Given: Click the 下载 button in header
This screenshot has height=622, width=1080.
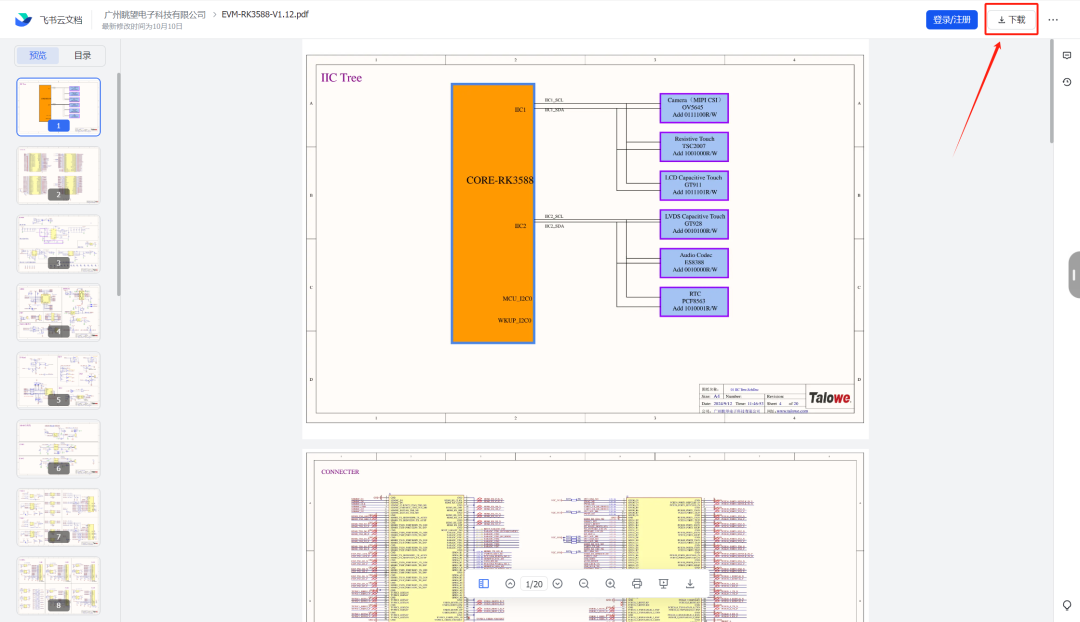Looking at the screenshot, I should tap(1011, 20).
